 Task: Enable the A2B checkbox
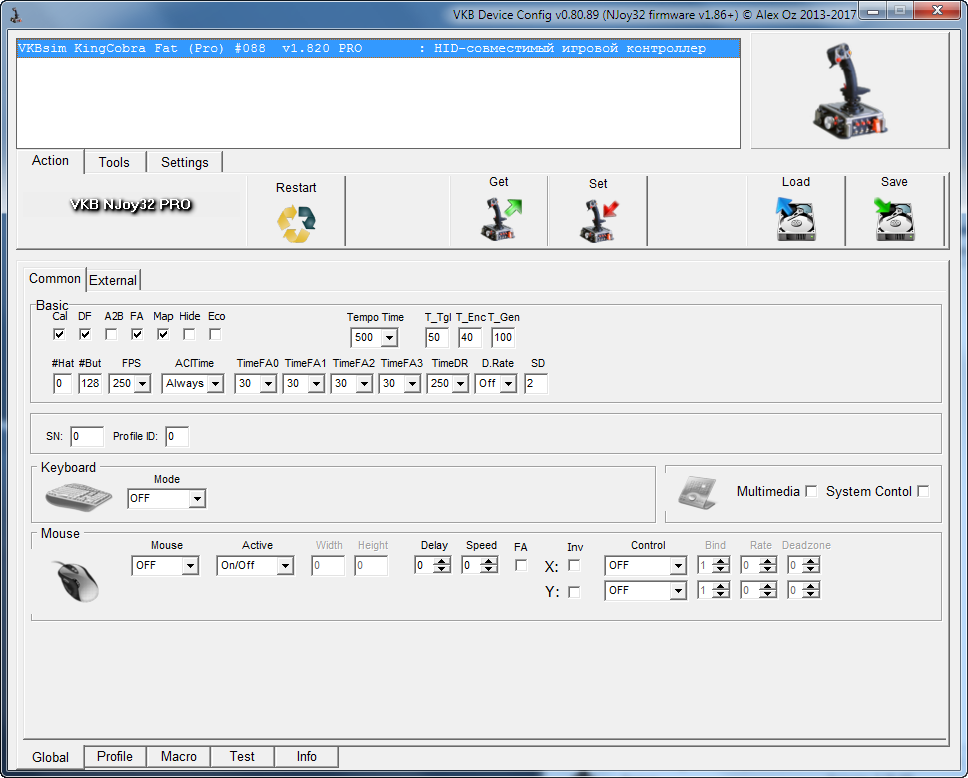coord(111,334)
